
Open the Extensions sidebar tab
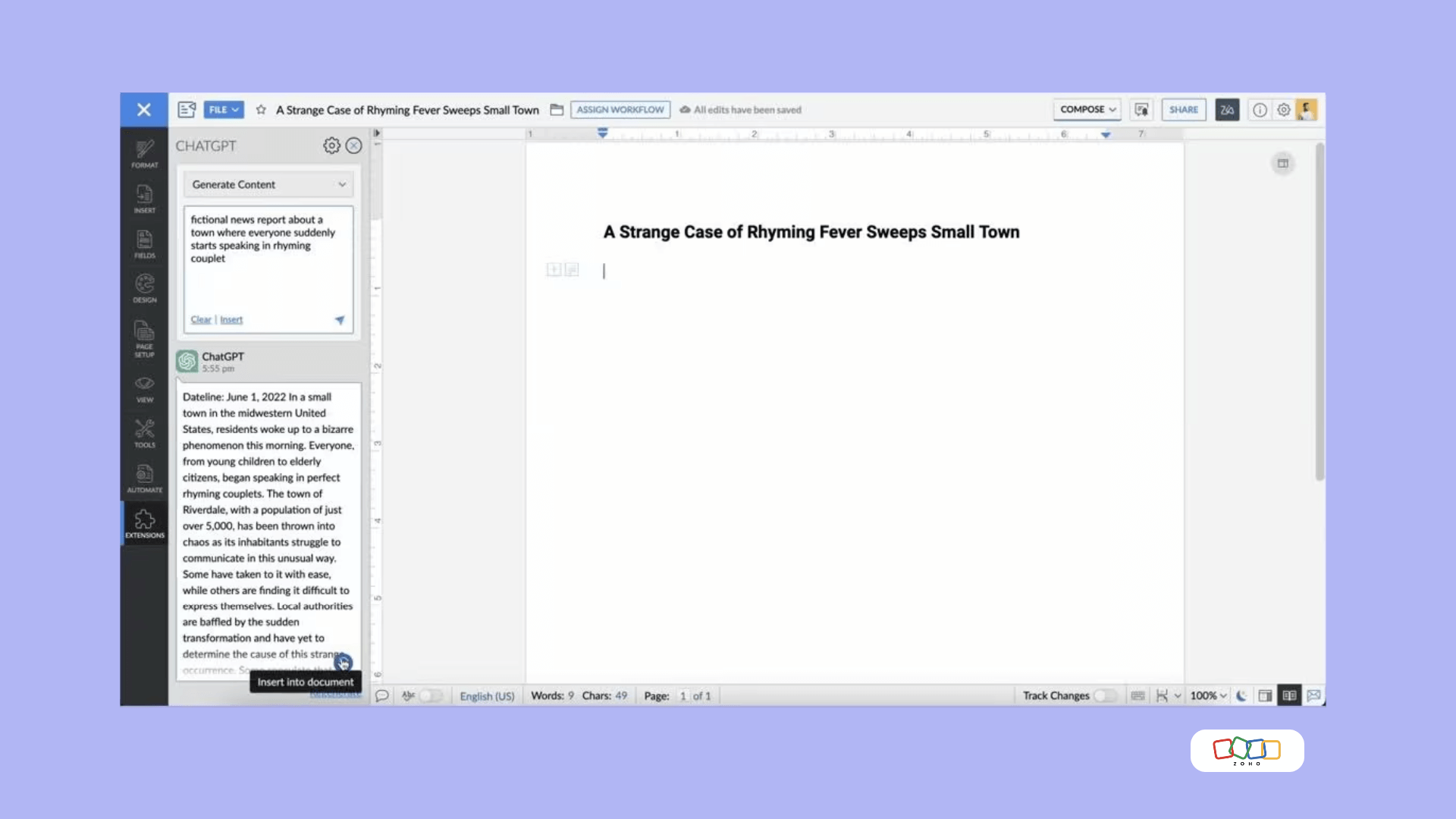click(x=144, y=524)
